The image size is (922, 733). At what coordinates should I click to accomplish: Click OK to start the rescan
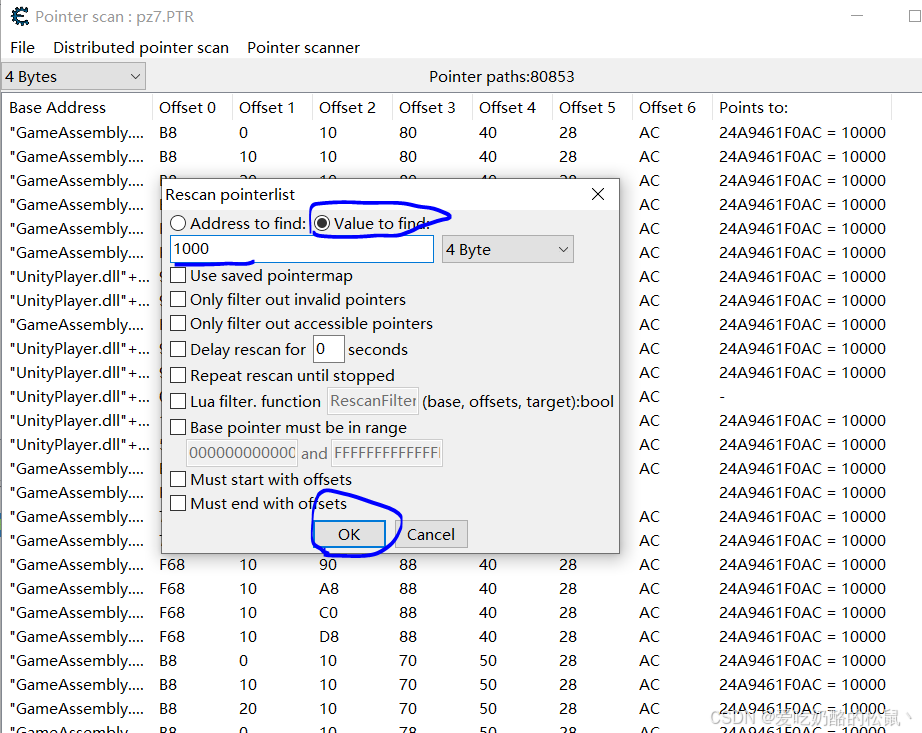pyautogui.click(x=349, y=534)
